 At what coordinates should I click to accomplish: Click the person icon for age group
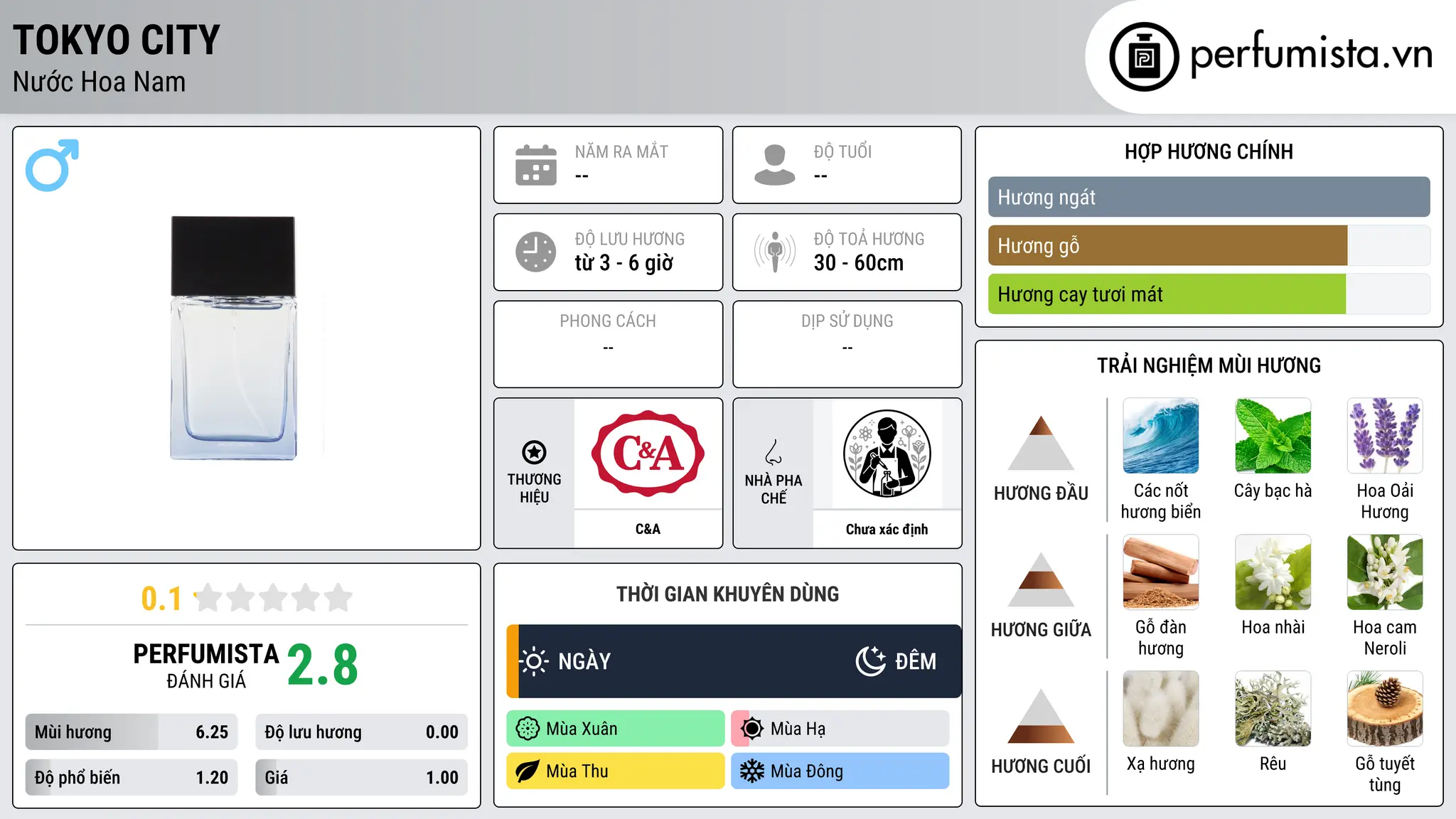click(x=775, y=165)
